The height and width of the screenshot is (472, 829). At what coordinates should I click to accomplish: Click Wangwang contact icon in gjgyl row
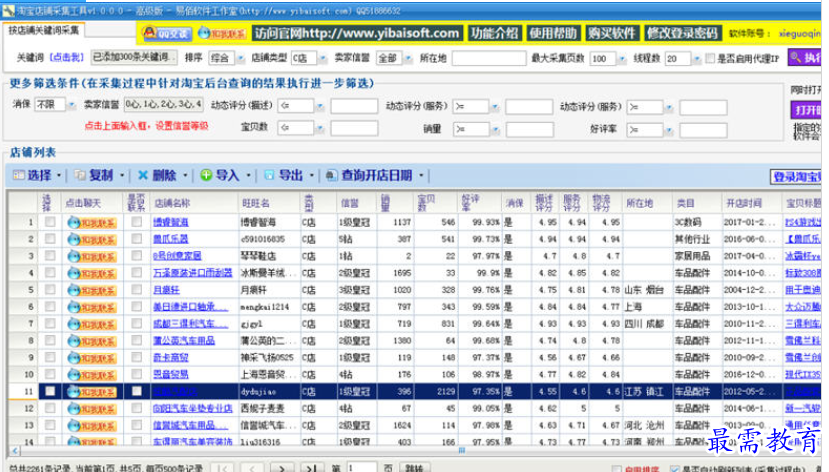point(92,324)
